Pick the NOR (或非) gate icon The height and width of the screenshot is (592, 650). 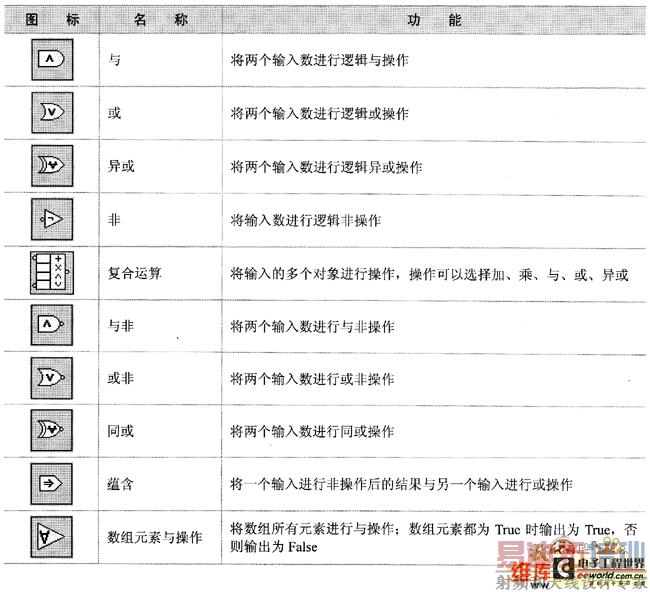pyautogui.click(x=52, y=378)
